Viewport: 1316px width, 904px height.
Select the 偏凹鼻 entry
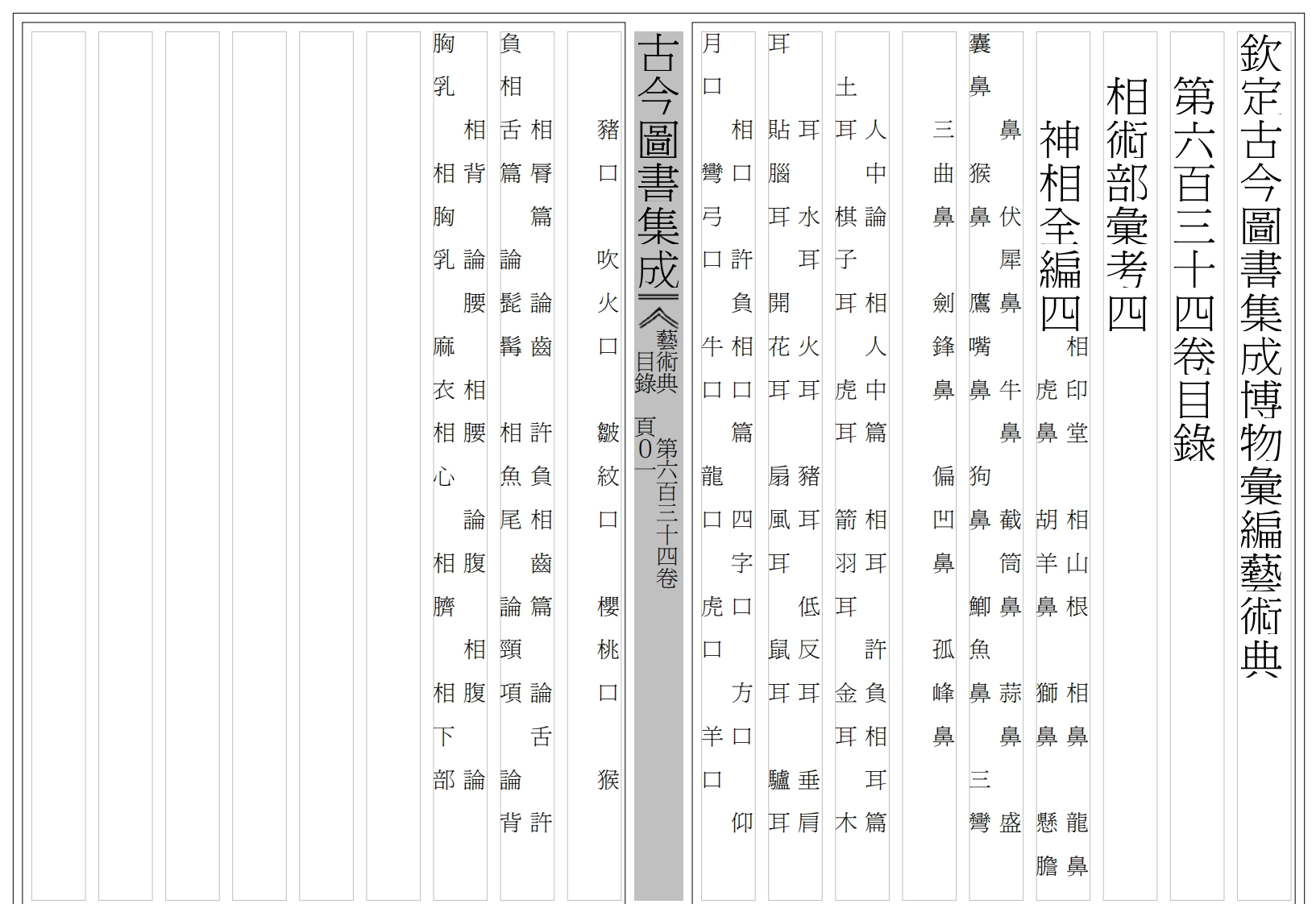tap(943, 520)
